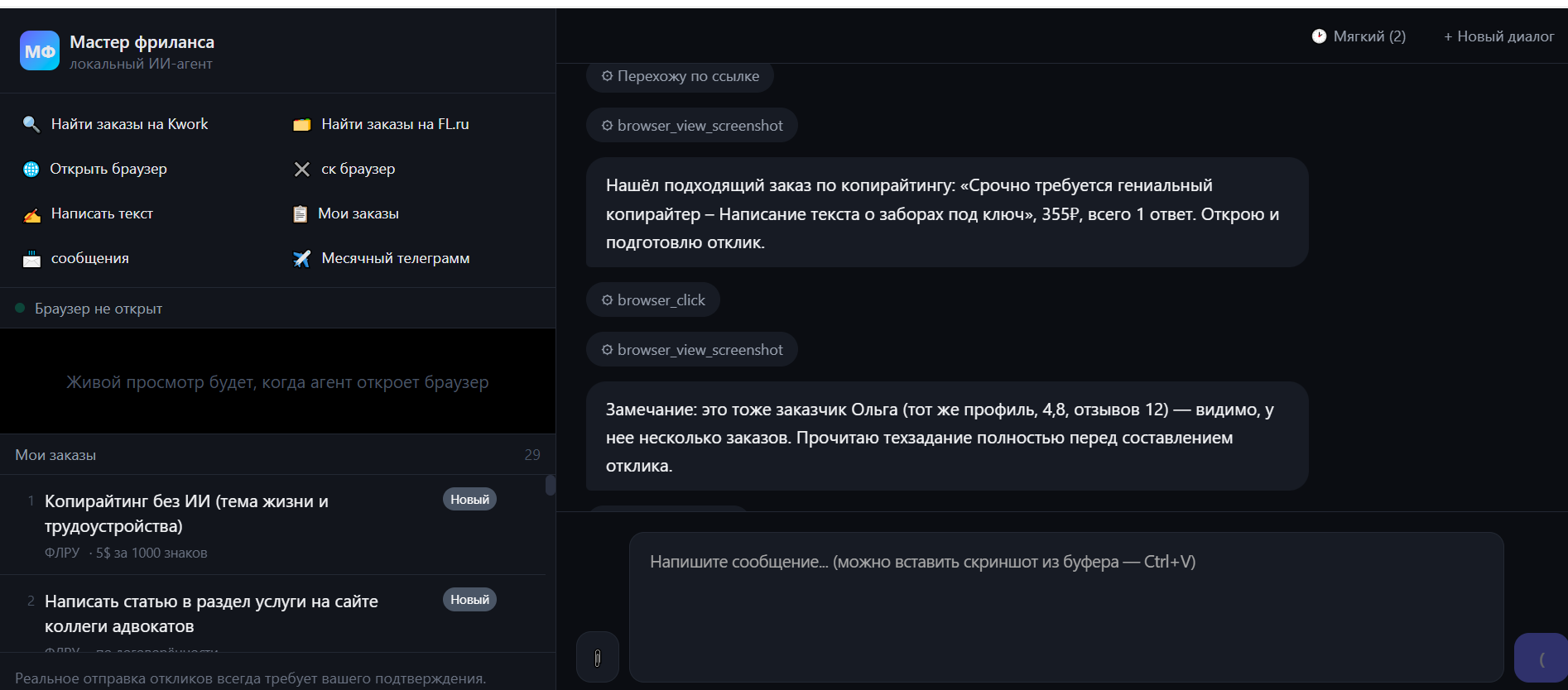Click the folder icon for FL.ru orders

[x=301, y=124]
